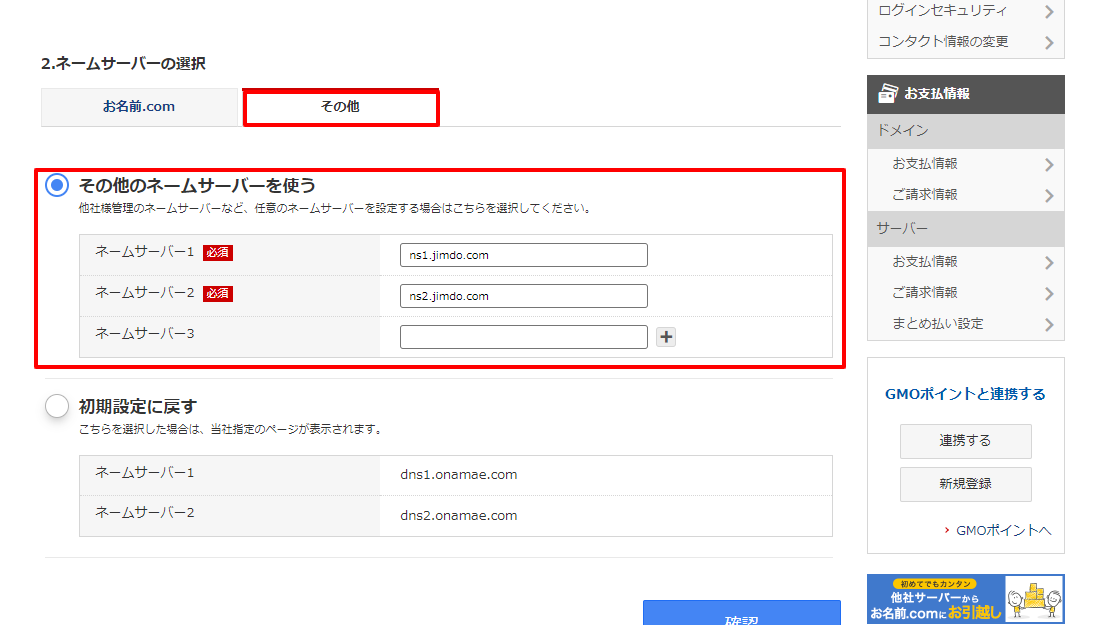Image resolution: width=1113 pixels, height=625 pixels.
Task: Click the empty ネームサーバー3 input field
Action: click(x=523, y=337)
